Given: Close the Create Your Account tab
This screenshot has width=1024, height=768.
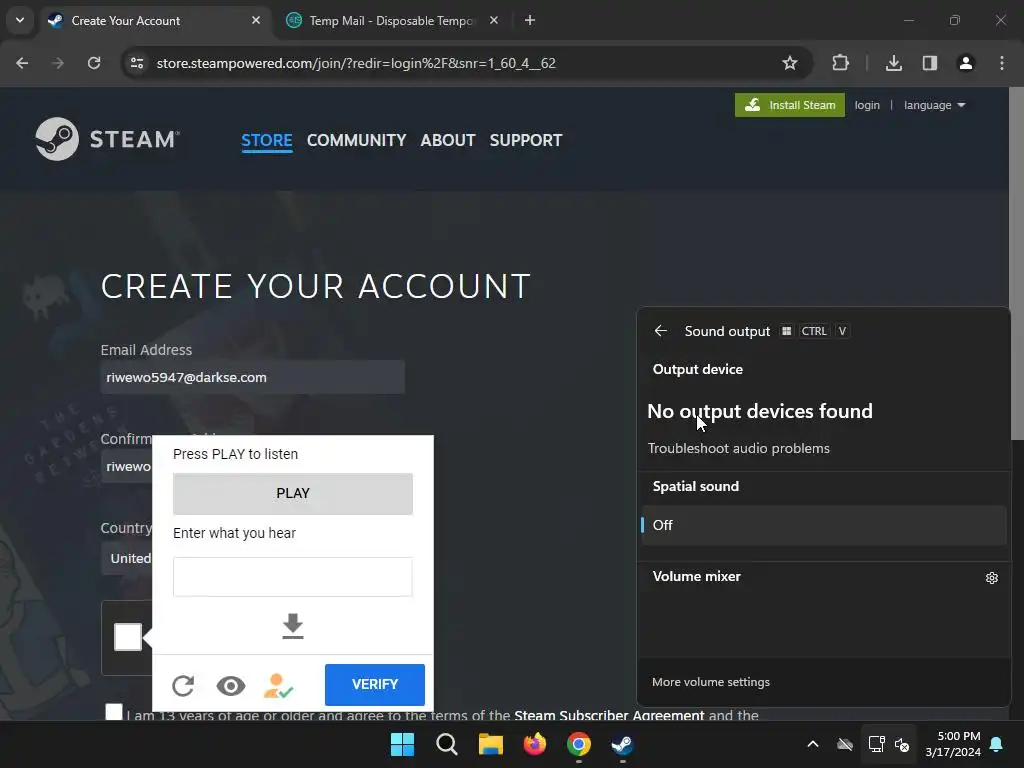Looking at the screenshot, I should tap(256, 20).
